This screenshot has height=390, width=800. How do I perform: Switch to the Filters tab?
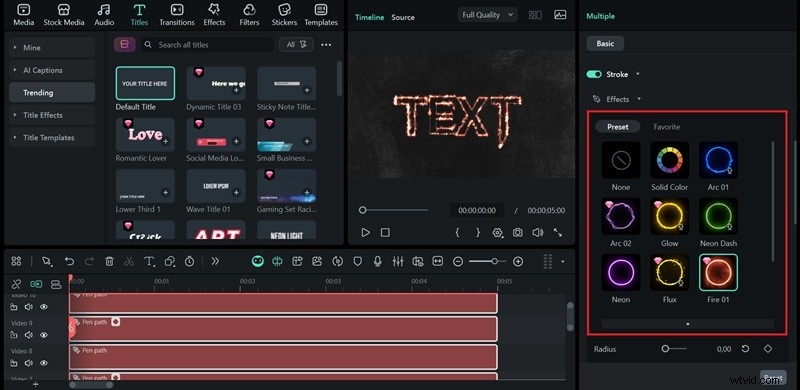[249, 15]
